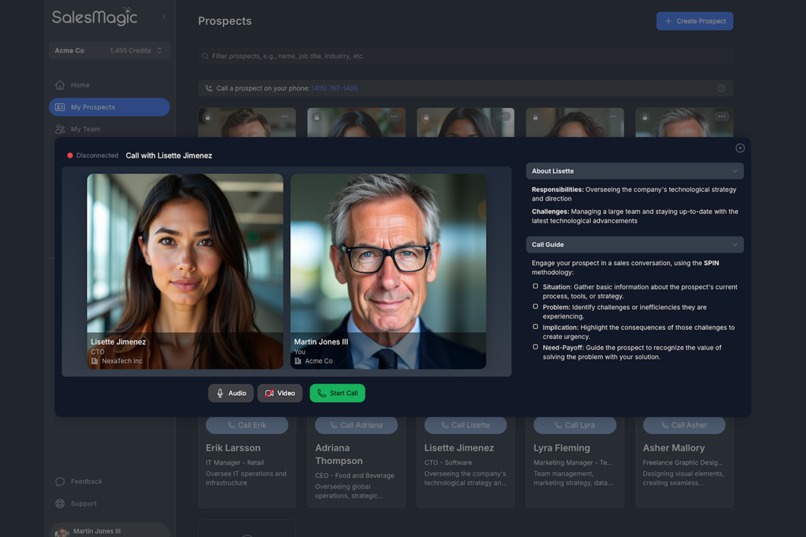This screenshot has height=537, width=806.
Task: Click the Call Asher button
Action: point(684,425)
